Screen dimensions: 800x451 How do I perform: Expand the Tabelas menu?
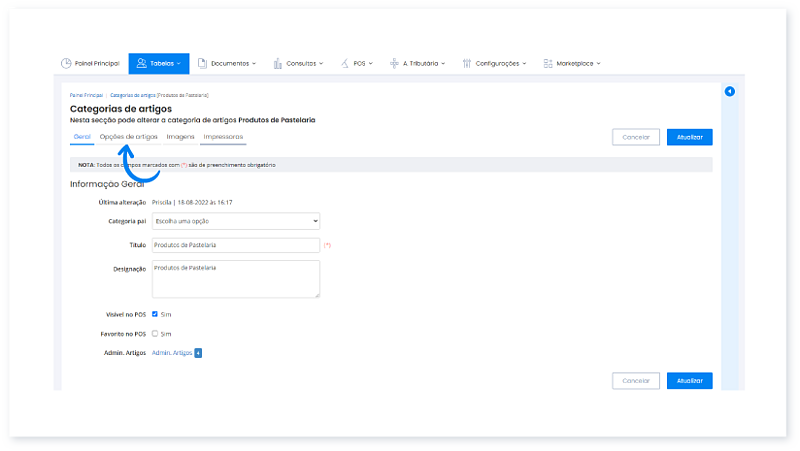[157, 63]
